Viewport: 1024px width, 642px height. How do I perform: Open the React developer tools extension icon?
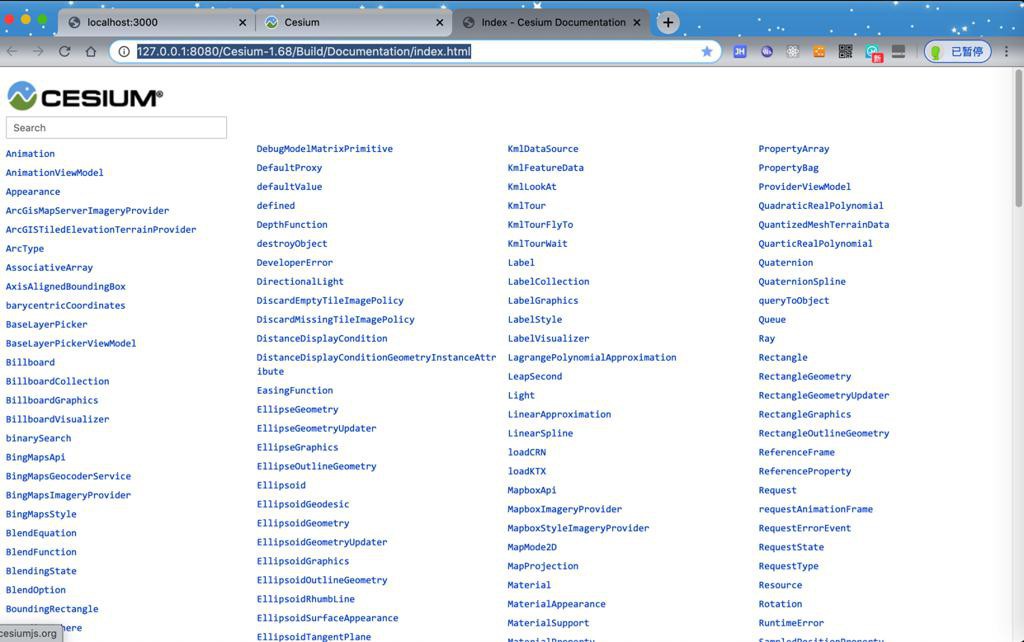click(793, 52)
